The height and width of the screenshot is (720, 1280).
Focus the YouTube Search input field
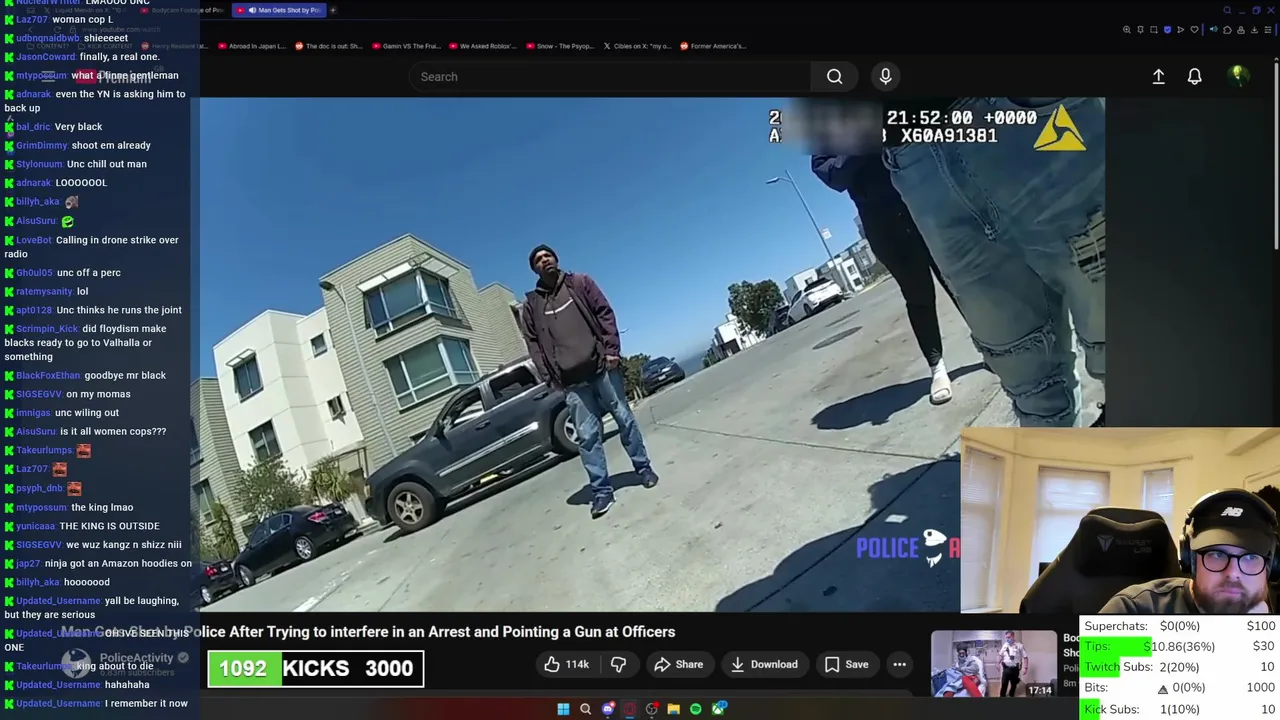click(610, 76)
